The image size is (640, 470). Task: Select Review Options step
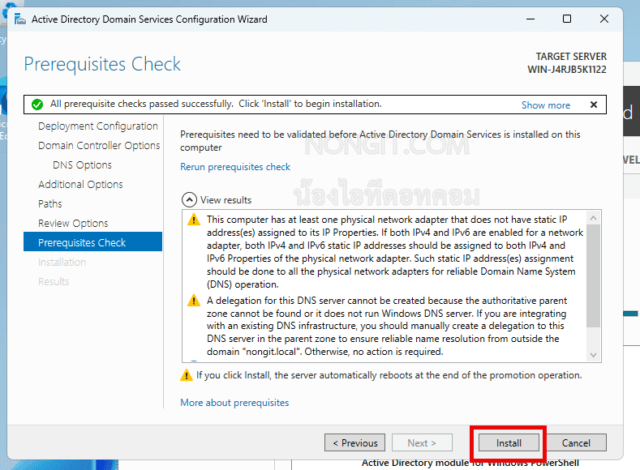[73, 223]
